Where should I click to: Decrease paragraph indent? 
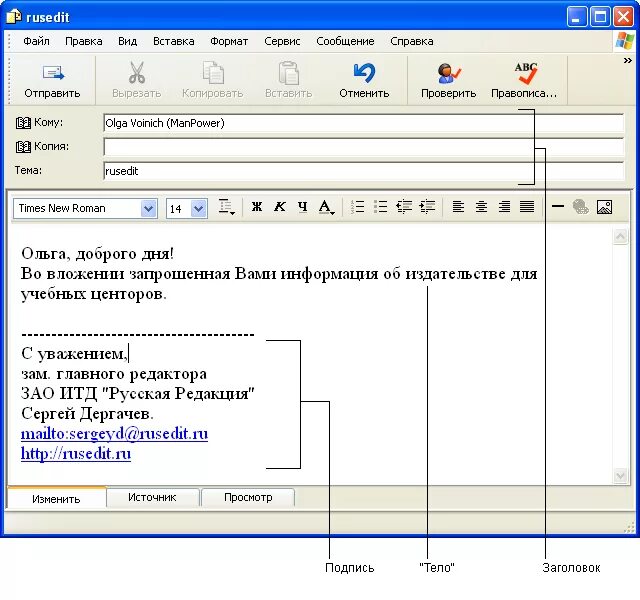(404, 207)
